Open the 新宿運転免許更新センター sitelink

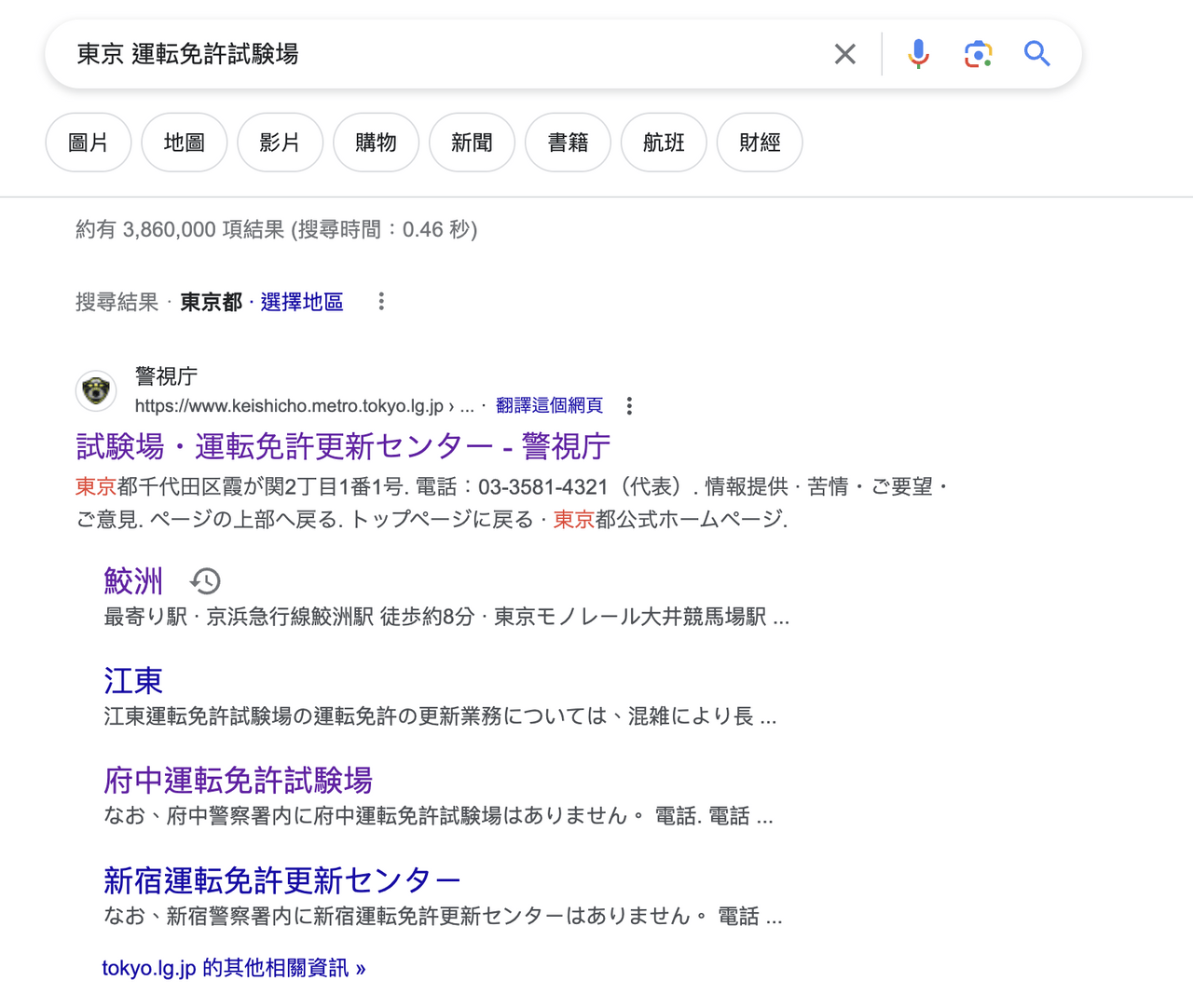(282, 880)
